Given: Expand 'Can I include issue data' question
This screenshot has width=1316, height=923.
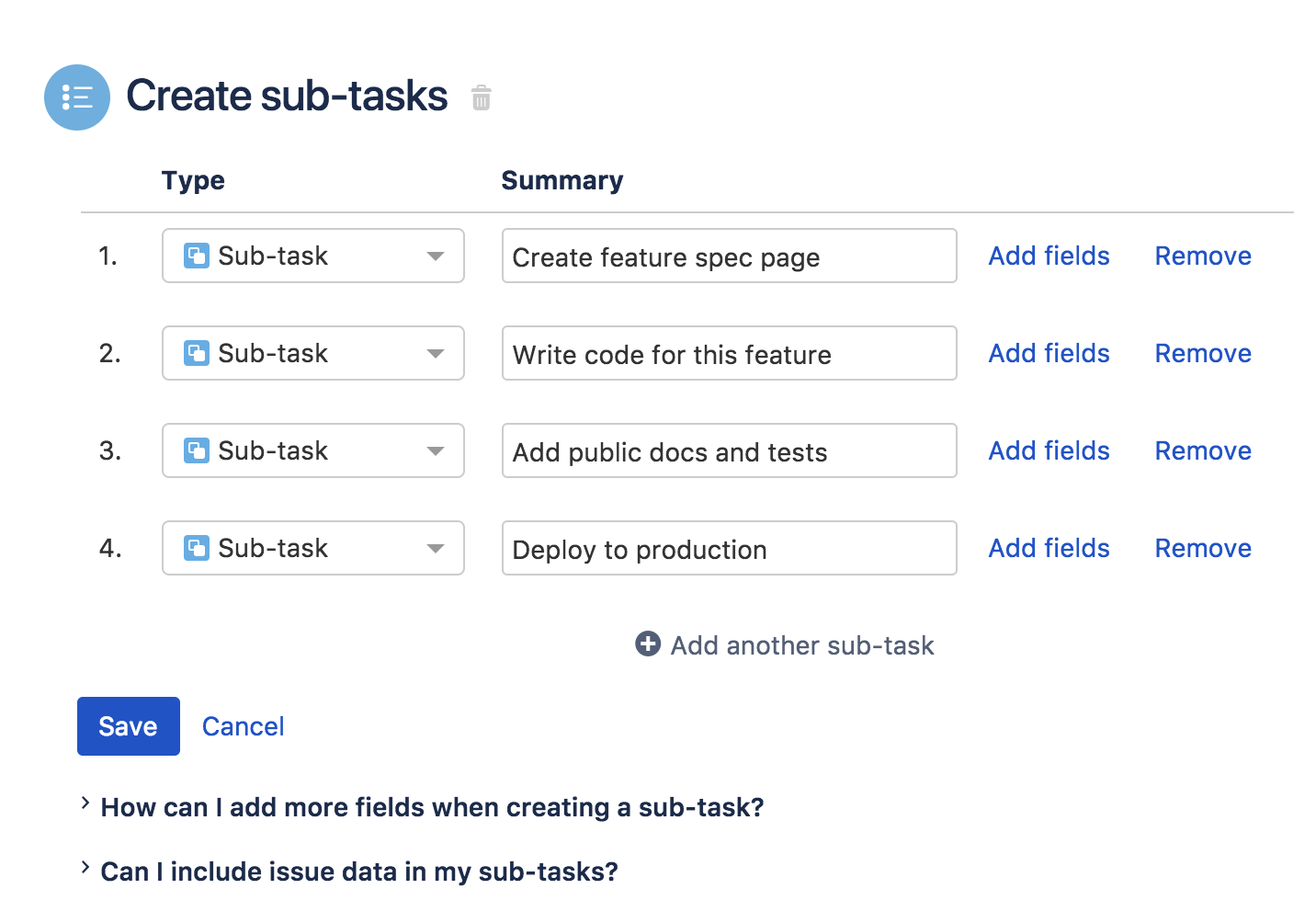Looking at the screenshot, I should pyautogui.click(x=358, y=872).
